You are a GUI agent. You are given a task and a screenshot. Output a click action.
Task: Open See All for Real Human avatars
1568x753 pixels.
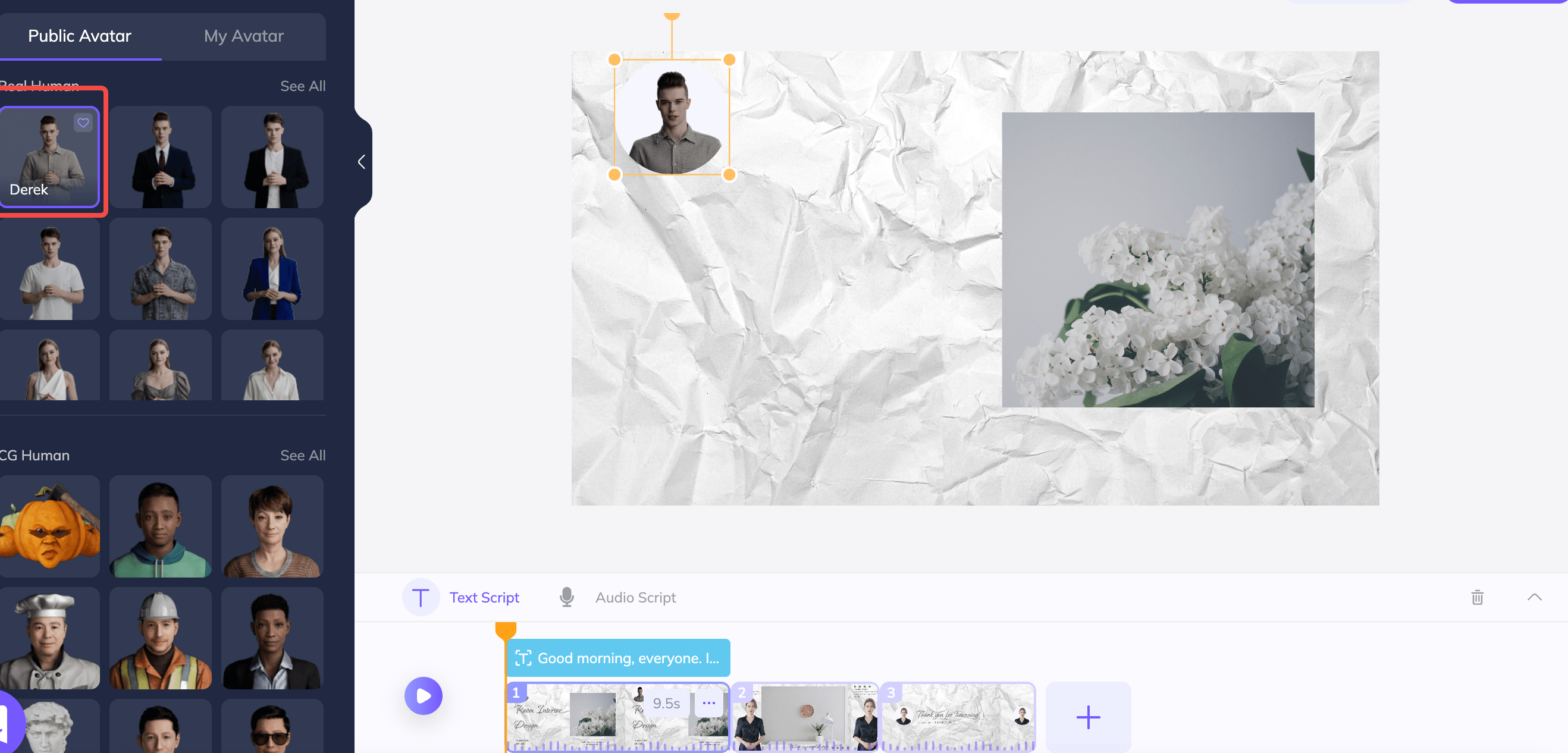click(303, 86)
